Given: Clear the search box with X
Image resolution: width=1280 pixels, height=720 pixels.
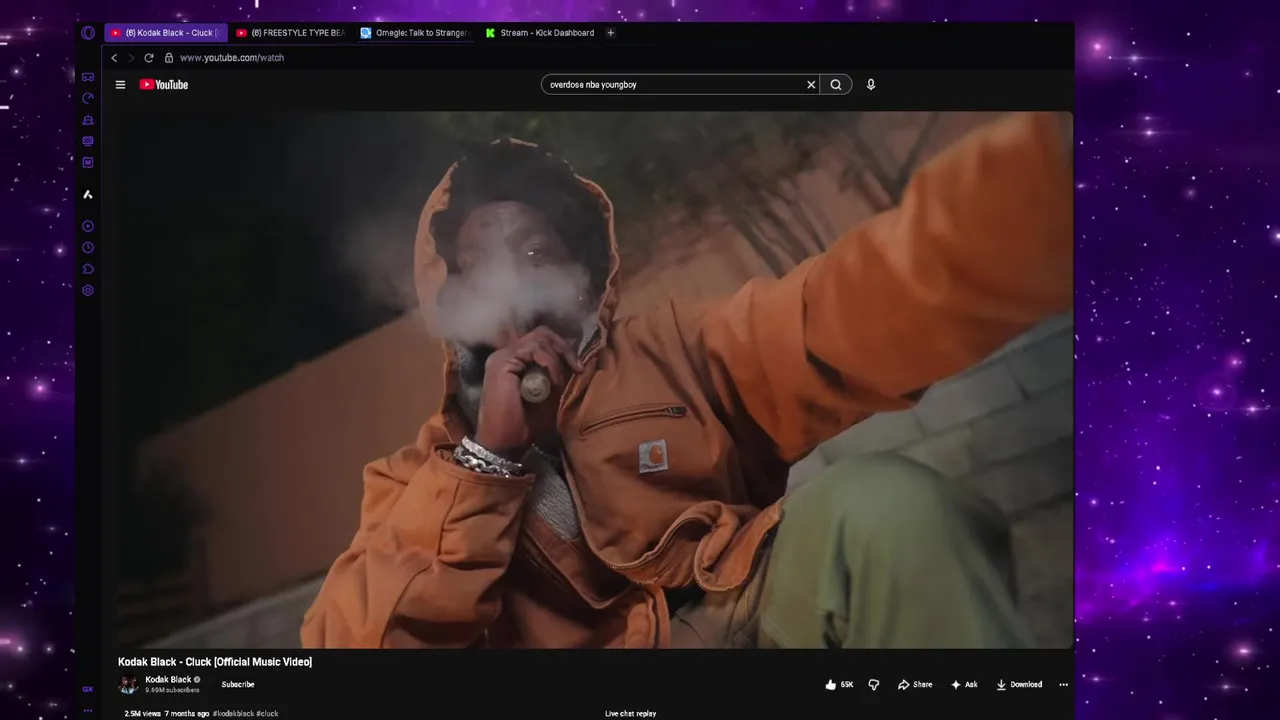Looking at the screenshot, I should pyautogui.click(x=811, y=85).
